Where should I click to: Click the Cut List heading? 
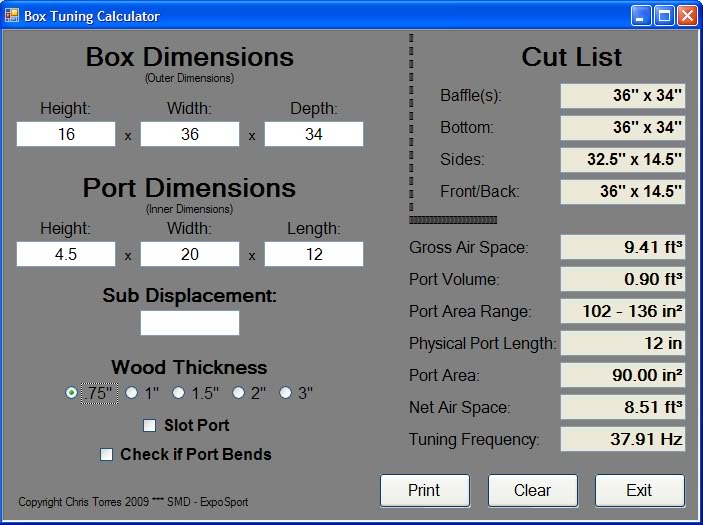tap(571, 57)
